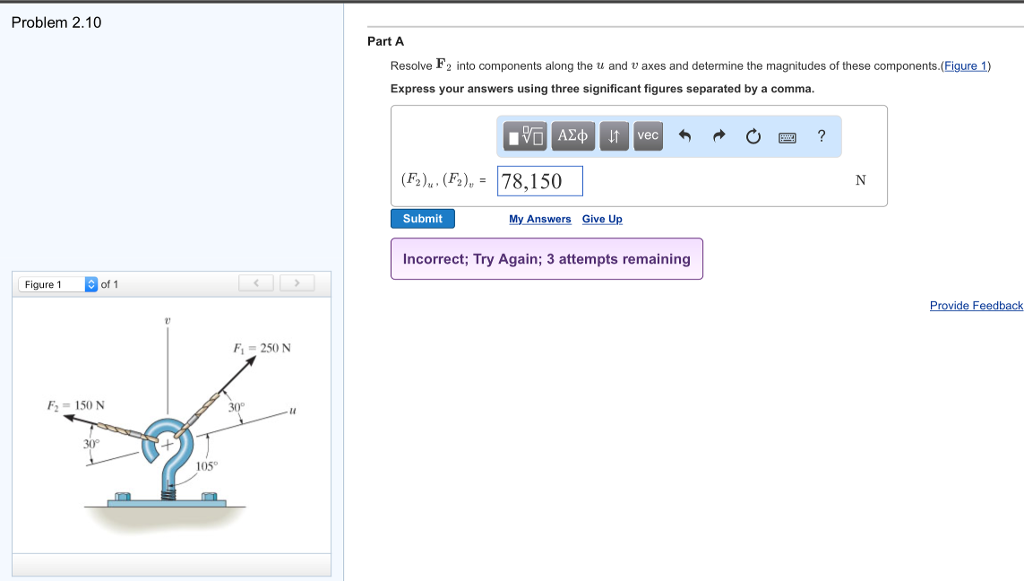1024x581 pixels.
Task: Redo the last equation edit
Action: pos(718,136)
